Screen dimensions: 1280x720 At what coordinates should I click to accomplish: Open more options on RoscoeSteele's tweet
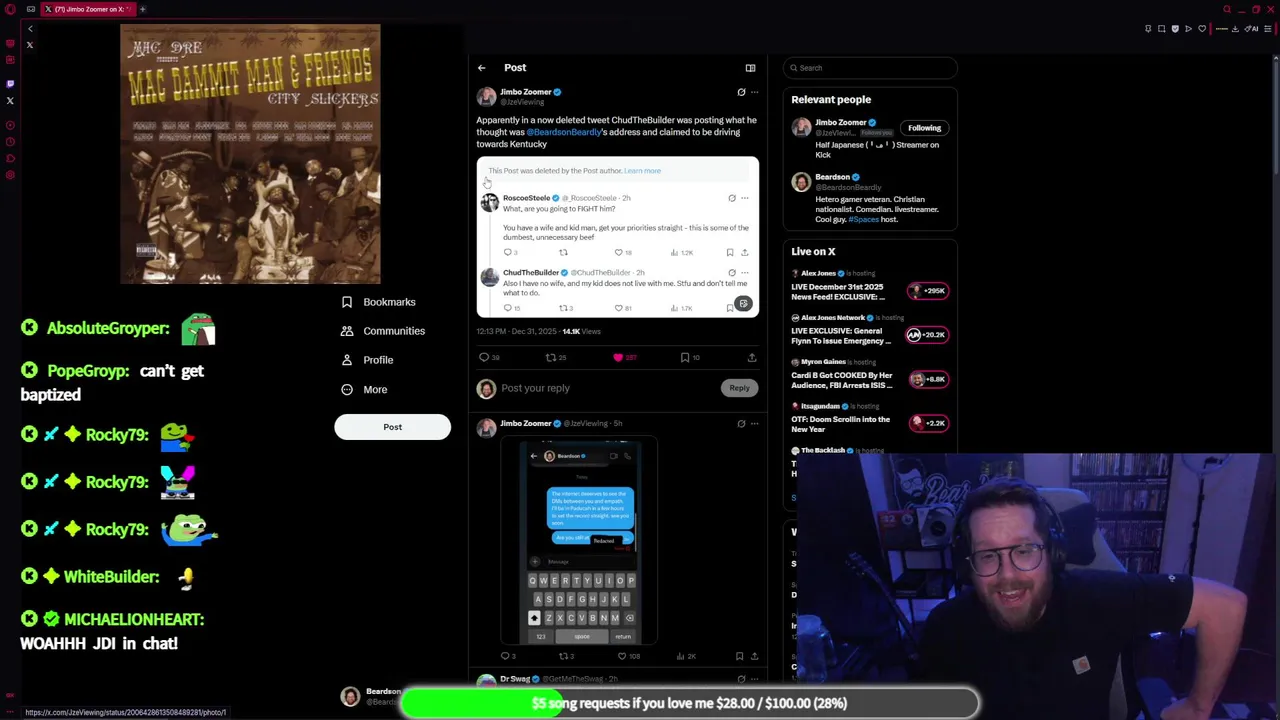point(744,198)
